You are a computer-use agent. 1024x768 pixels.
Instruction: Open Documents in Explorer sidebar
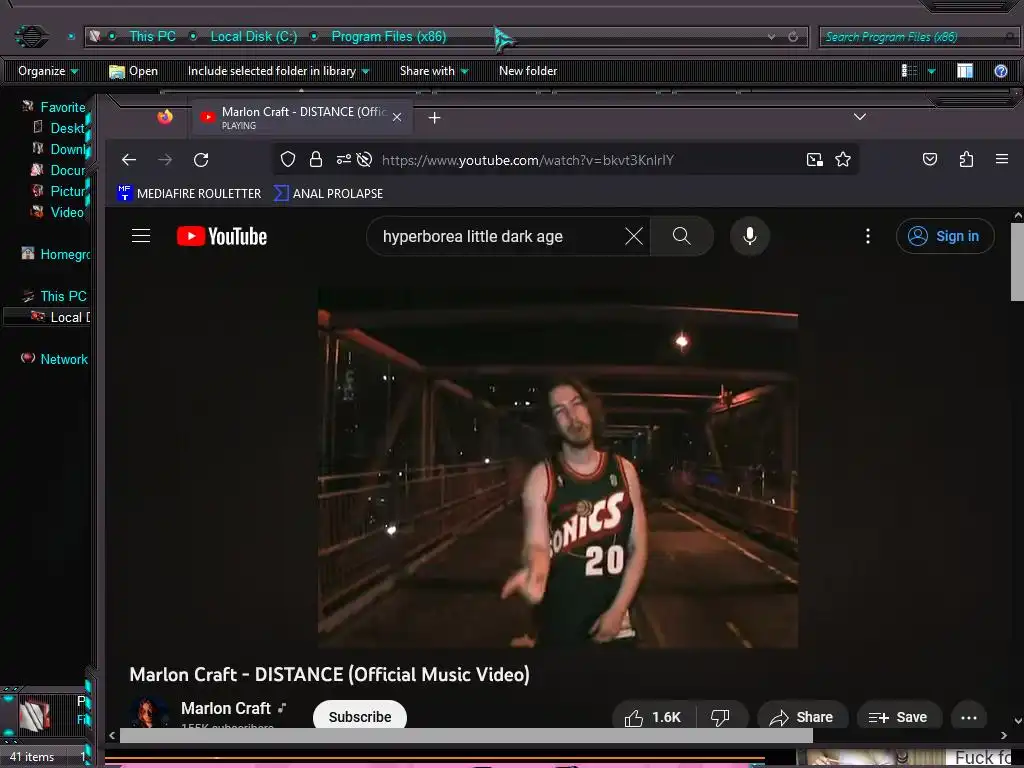tap(67, 170)
